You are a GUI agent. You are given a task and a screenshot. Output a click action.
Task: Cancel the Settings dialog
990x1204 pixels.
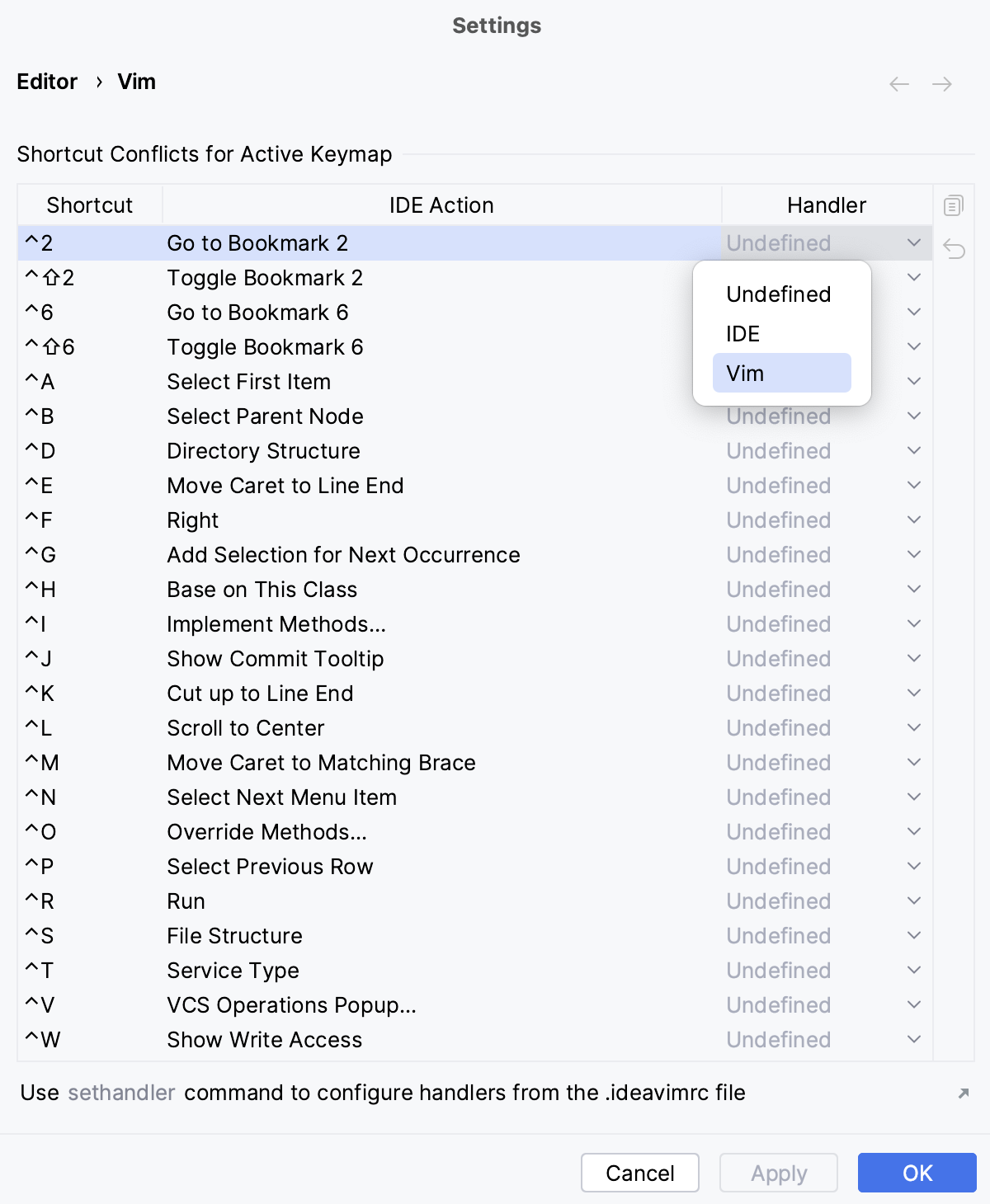639,1173
